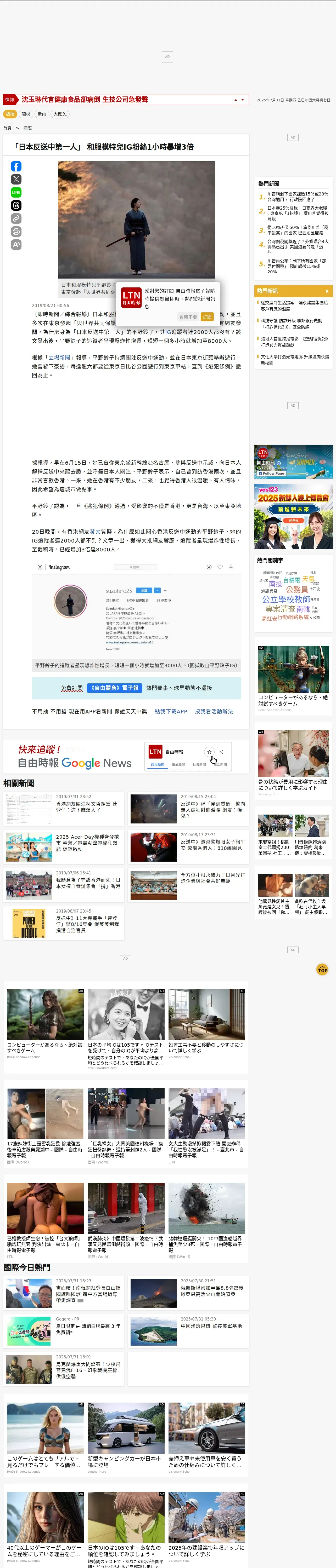Open yes123 2025新鮮人線上博覽會 banner
Screen dimensions: 336x1568
tap(294, 517)
